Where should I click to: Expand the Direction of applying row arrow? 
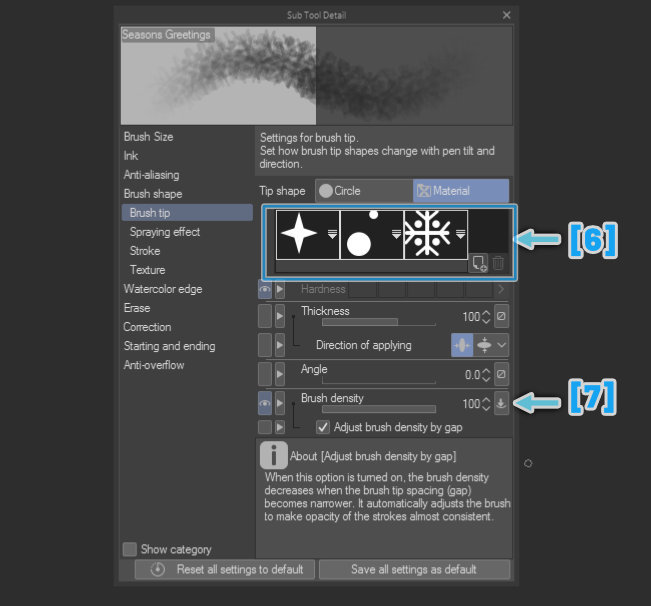(x=280, y=345)
